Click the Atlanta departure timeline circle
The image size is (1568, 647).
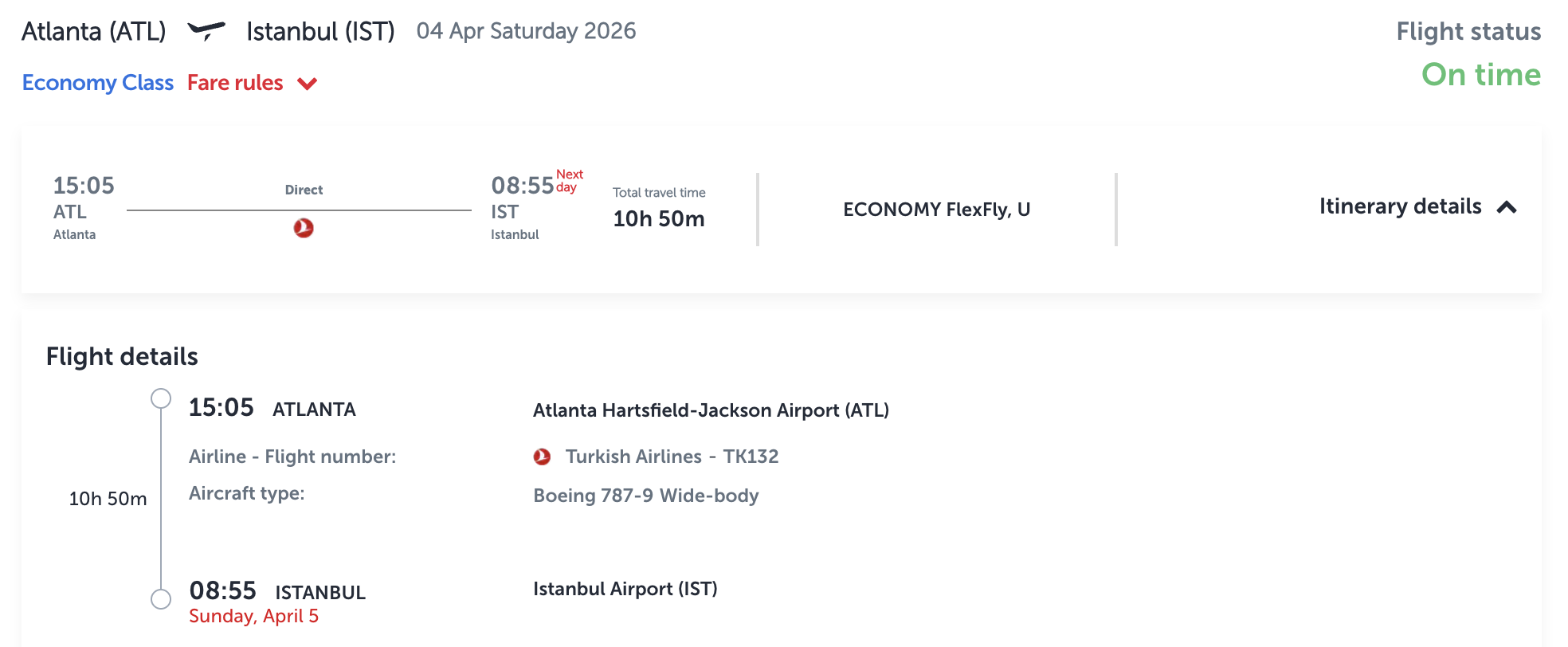(161, 398)
